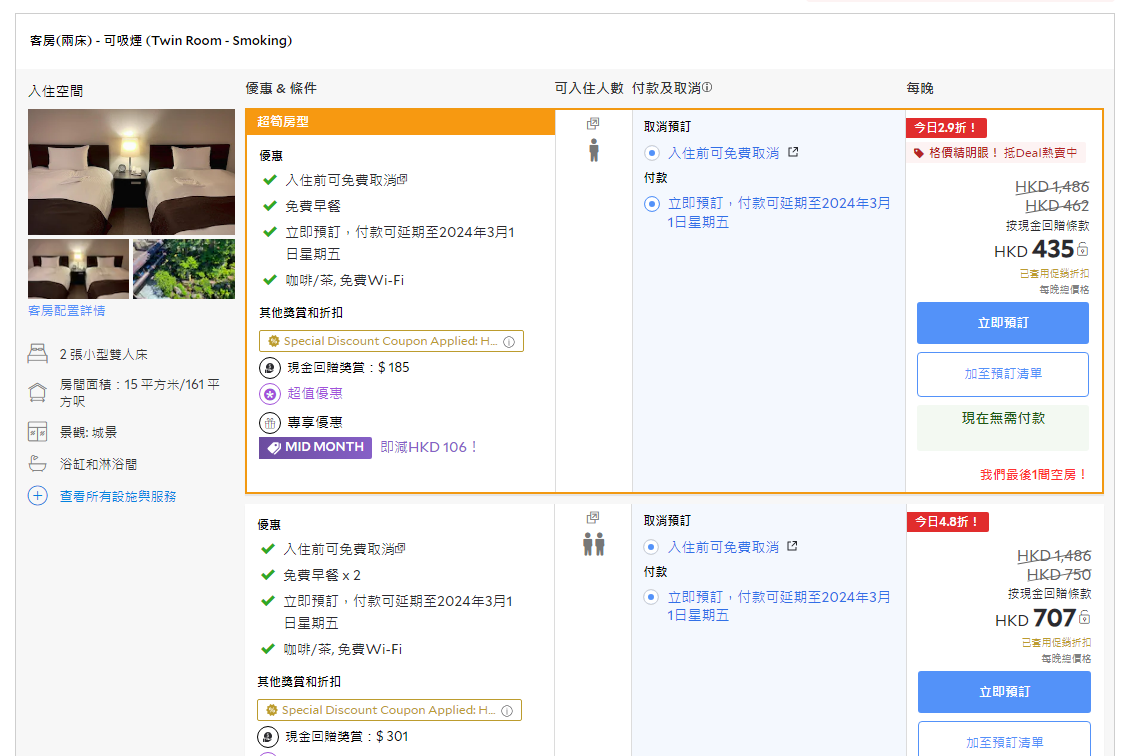The image size is (1124, 756).
Task: Click 立即預訂 button for HKD 435 offer
Action: (x=1003, y=322)
